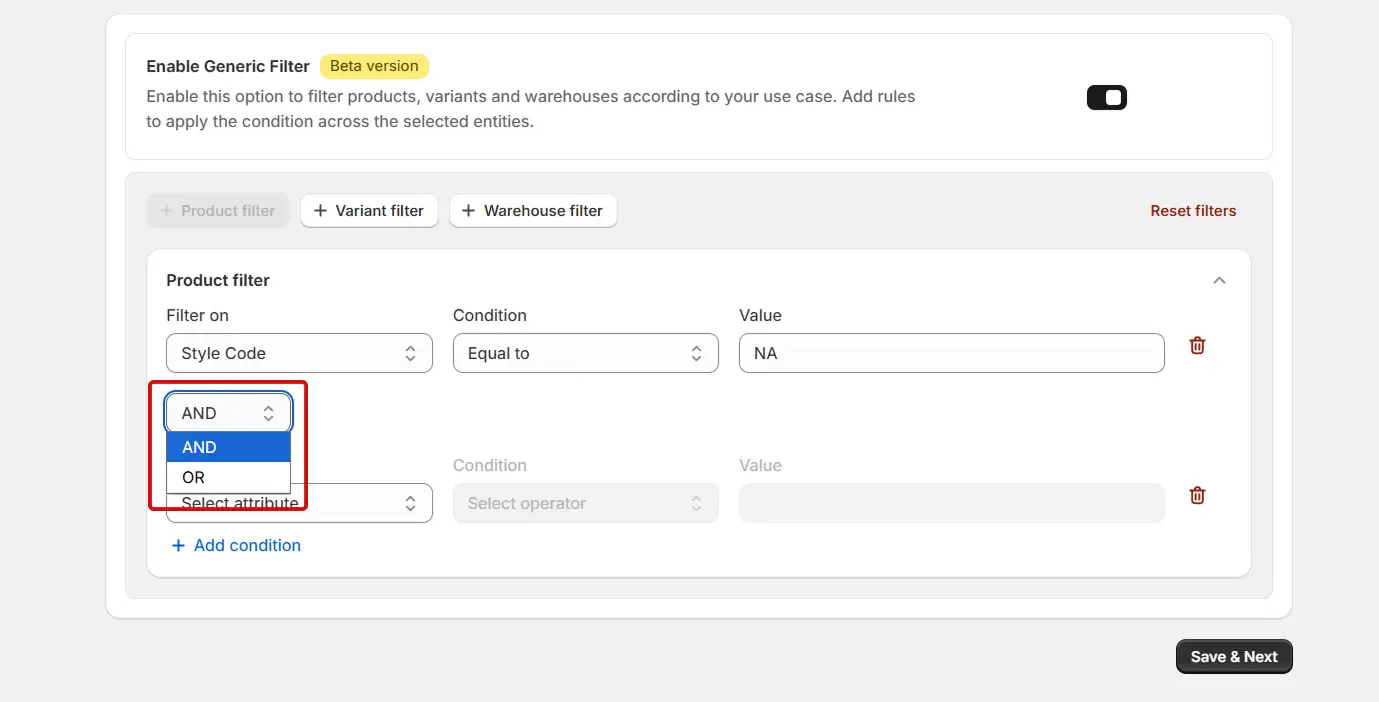Click the Beta version badge
This screenshot has height=702, width=1379.
(x=374, y=66)
